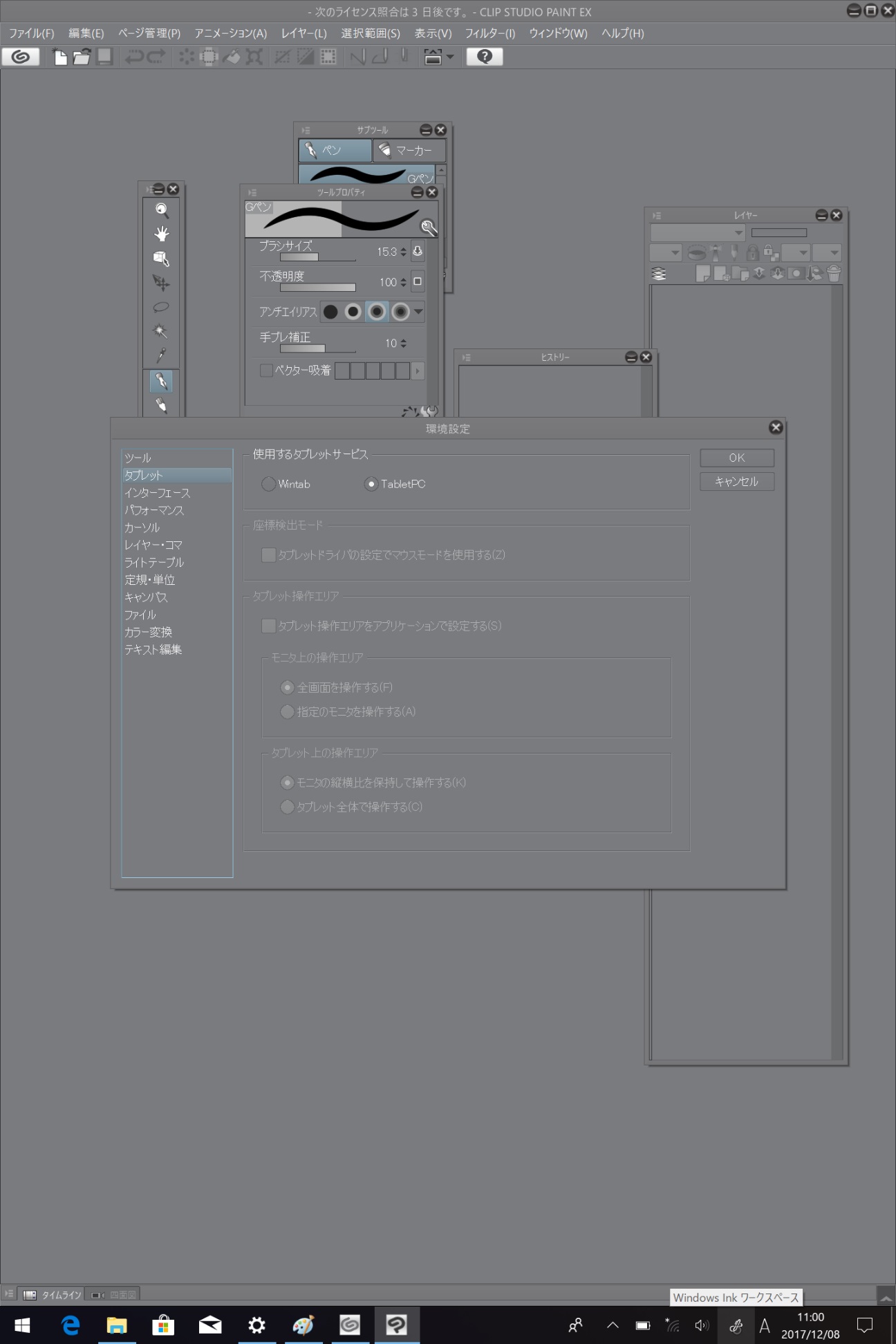Select the Wintab tablet service radio button
896x1344 pixels.
click(x=268, y=484)
